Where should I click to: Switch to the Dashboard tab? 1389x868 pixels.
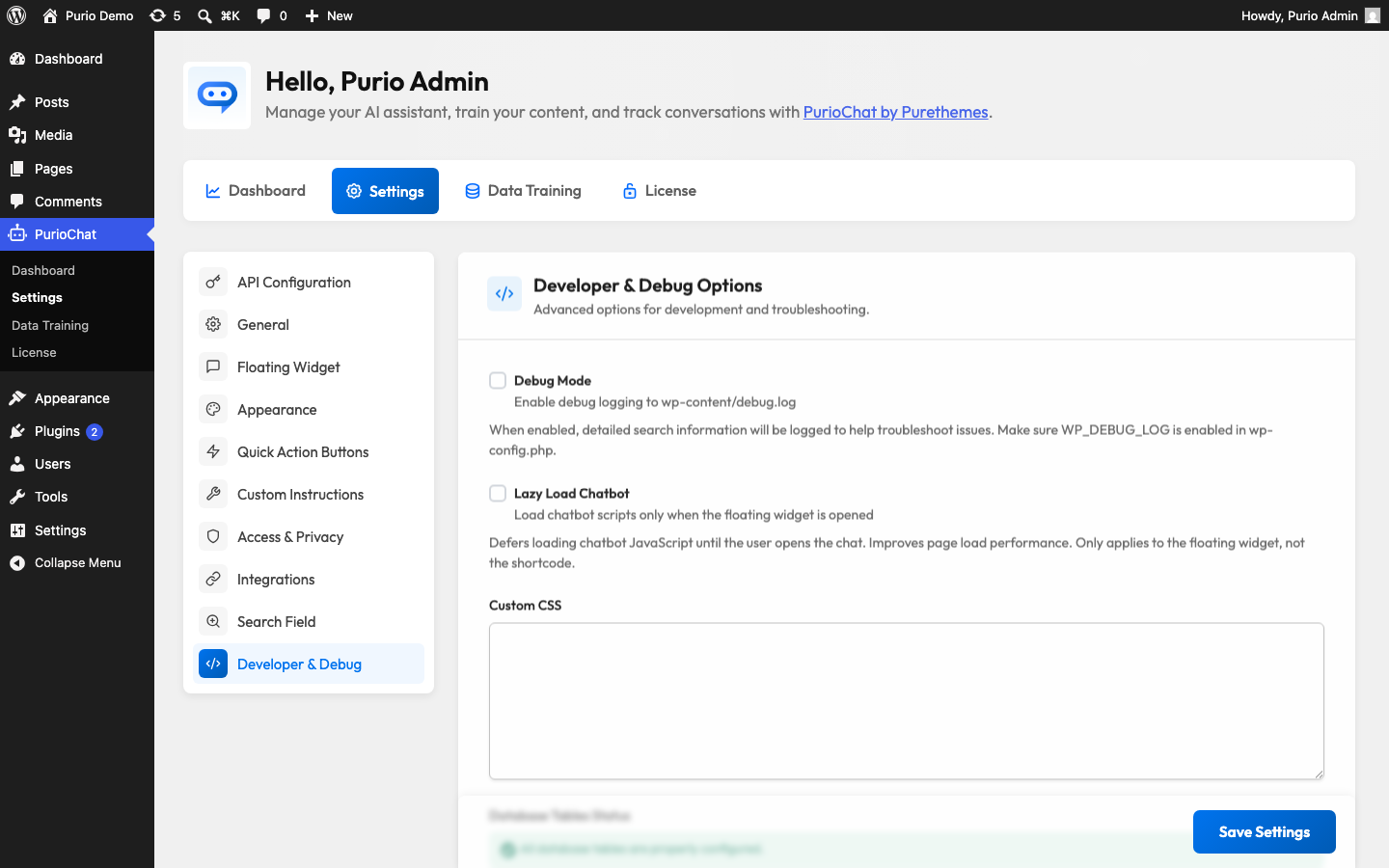pyautogui.click(x=256, y=191)
